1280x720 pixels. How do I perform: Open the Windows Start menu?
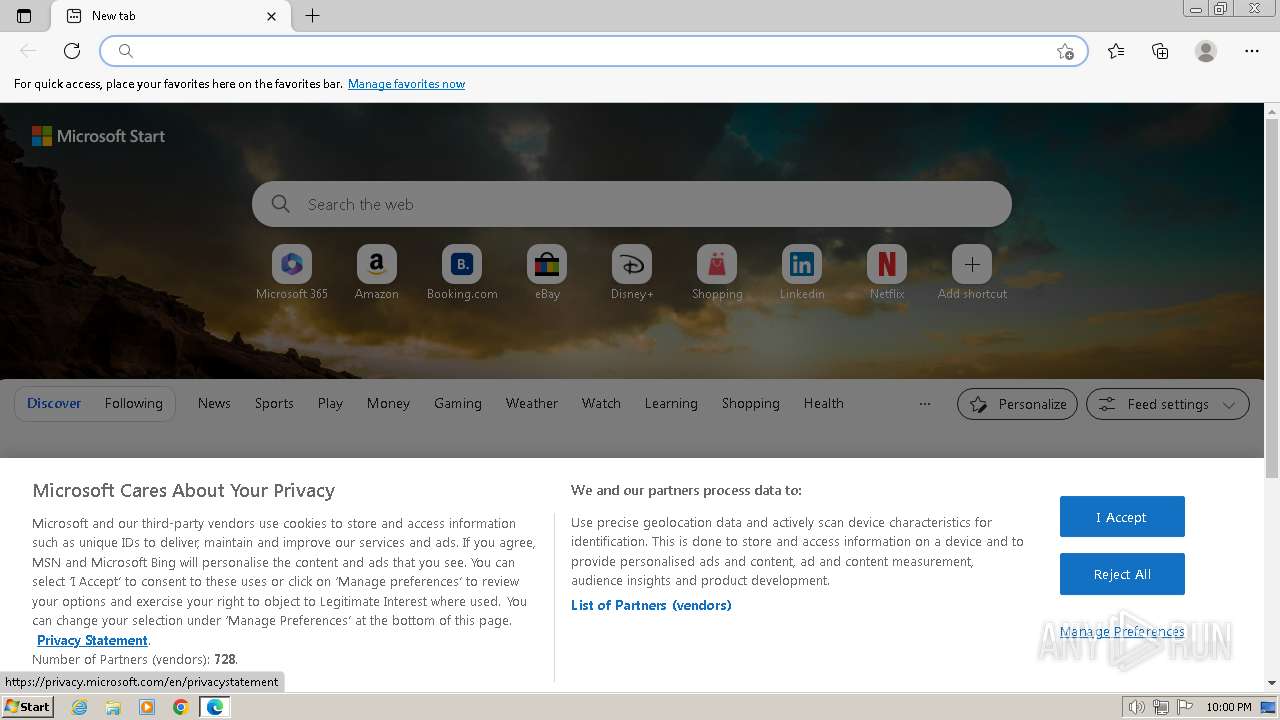pyautogui.click(x=28, y=707)
